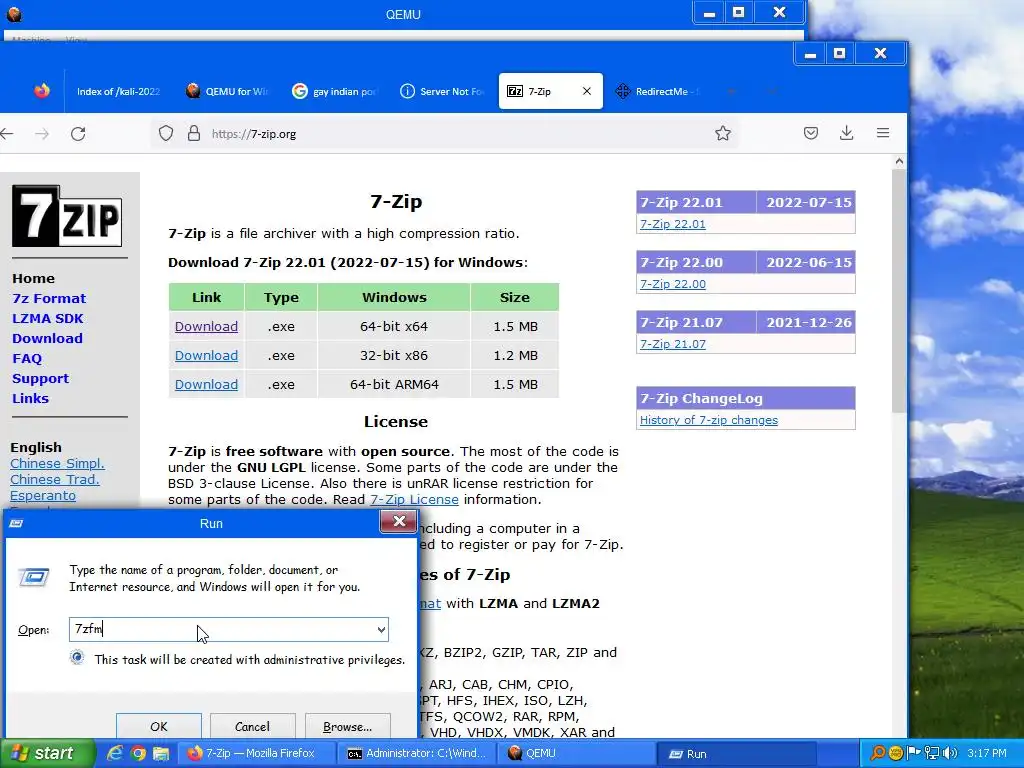1024x768 pixels.
Task: Click the Firefox logo icon in tab bar
Action: point(42,91)
